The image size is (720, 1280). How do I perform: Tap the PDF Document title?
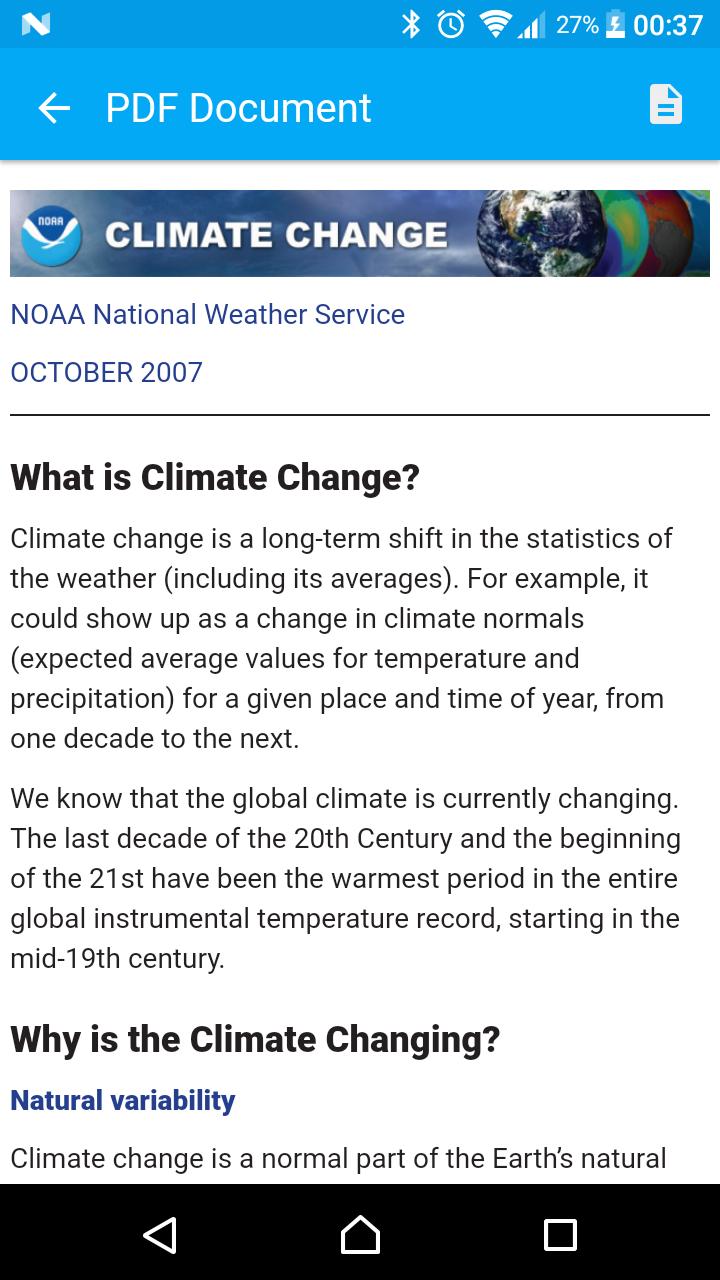(x=238, y=108)
